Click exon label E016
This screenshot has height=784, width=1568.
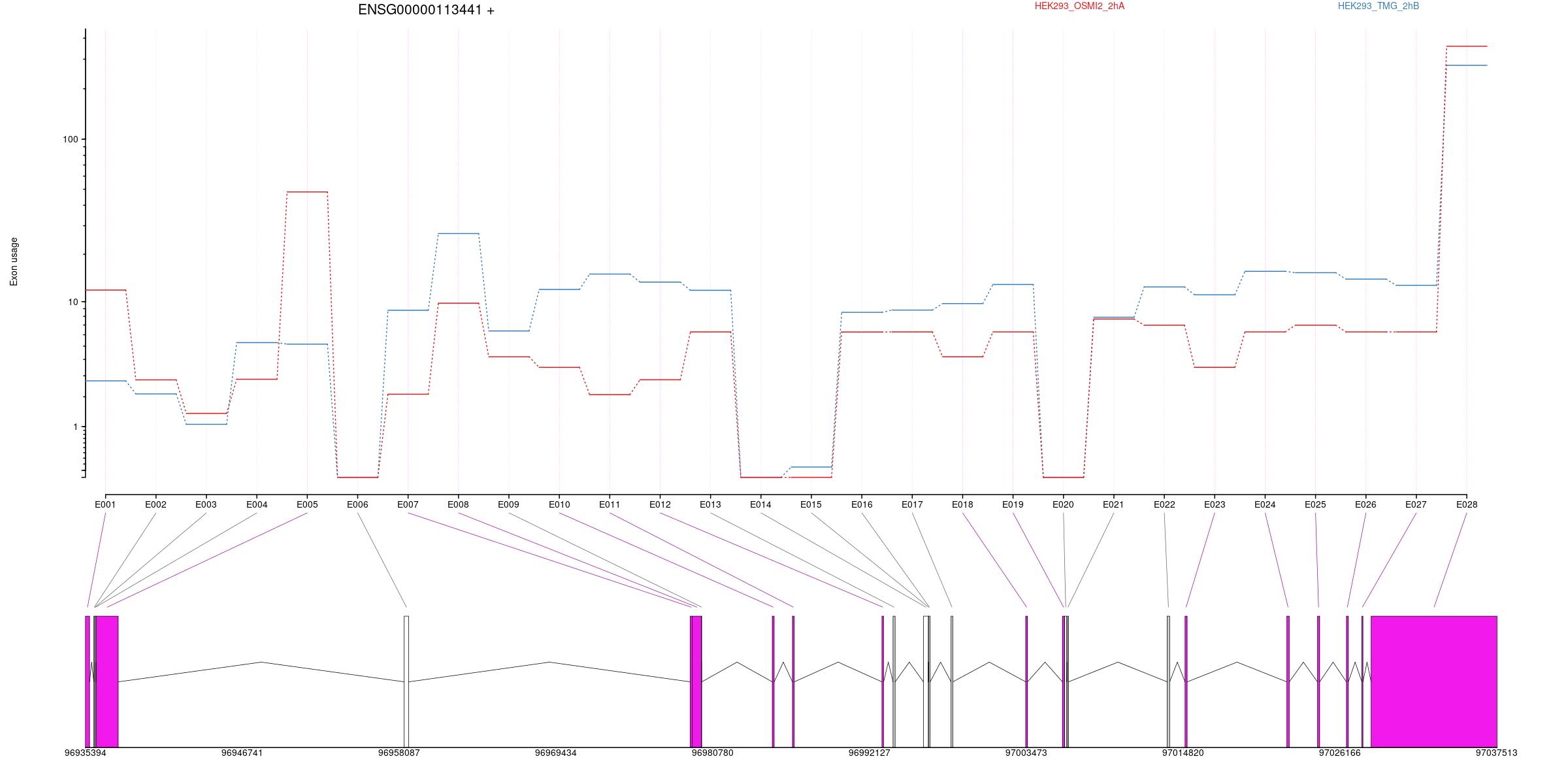tap(862, 504)
